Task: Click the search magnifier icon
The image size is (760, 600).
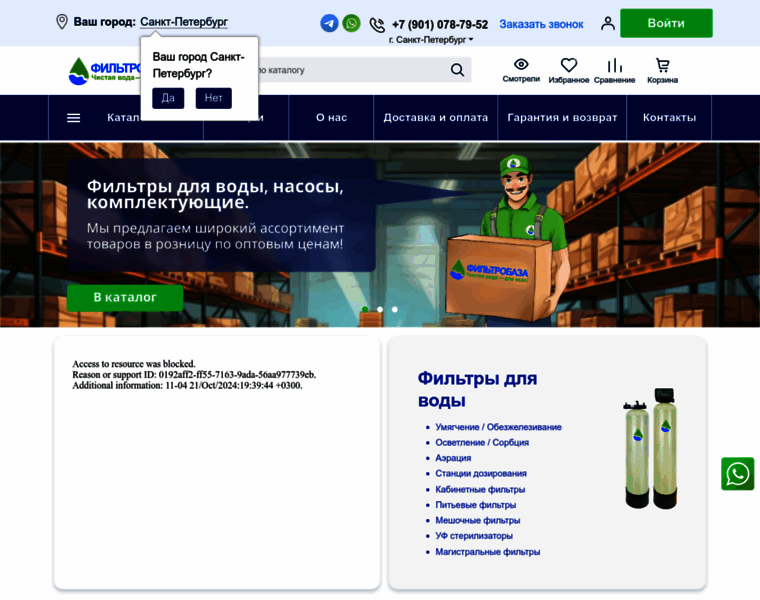Action: point(457,70)
